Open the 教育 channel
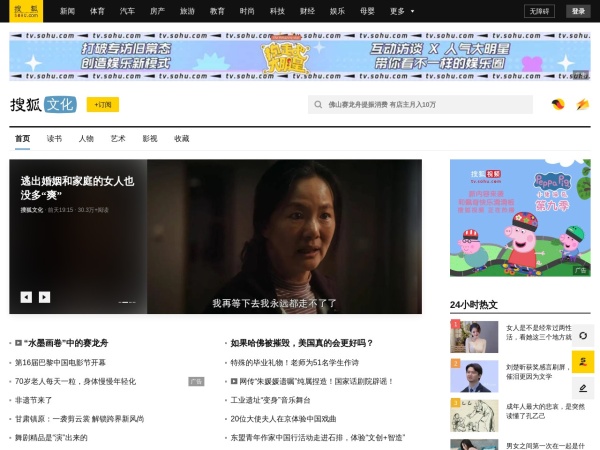Viewport: 600px width, 450px height. (217, 11)
